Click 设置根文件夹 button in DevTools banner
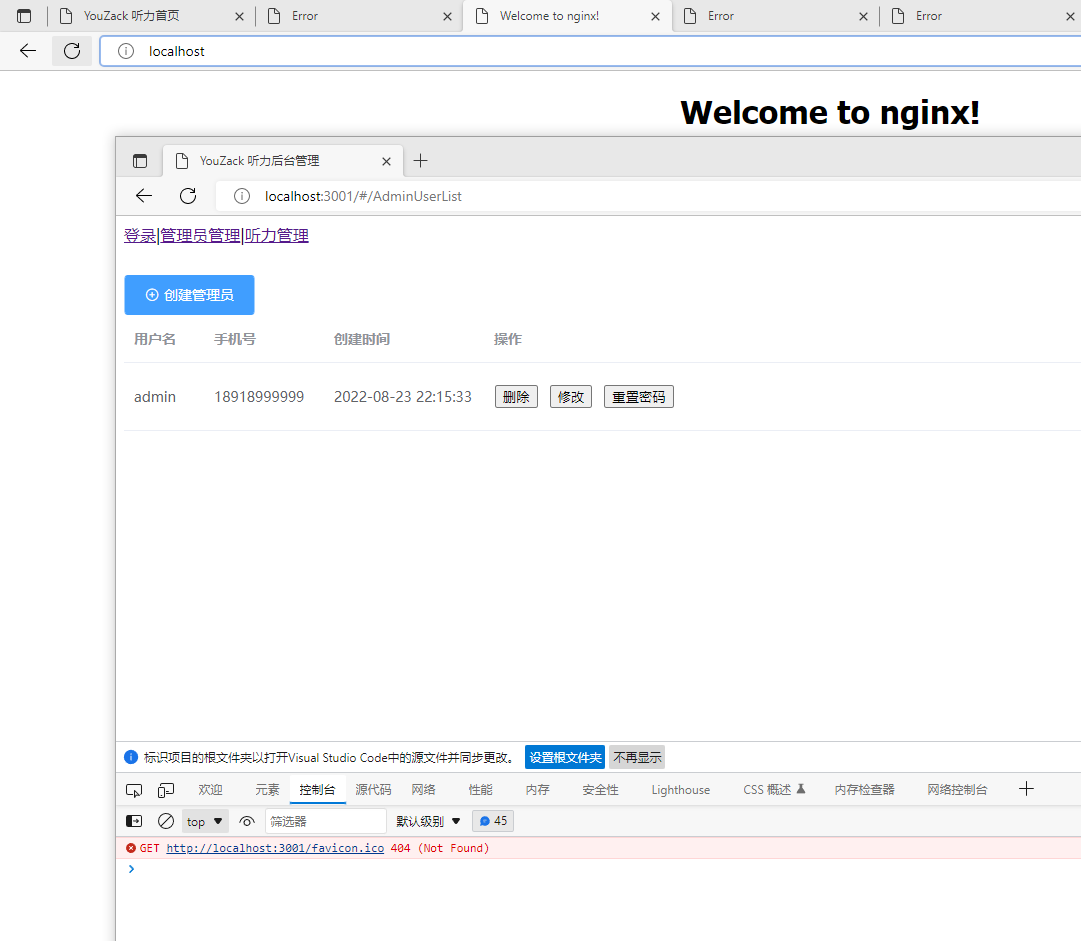This screenshot has height=941, width=1081. pos(565,757)
